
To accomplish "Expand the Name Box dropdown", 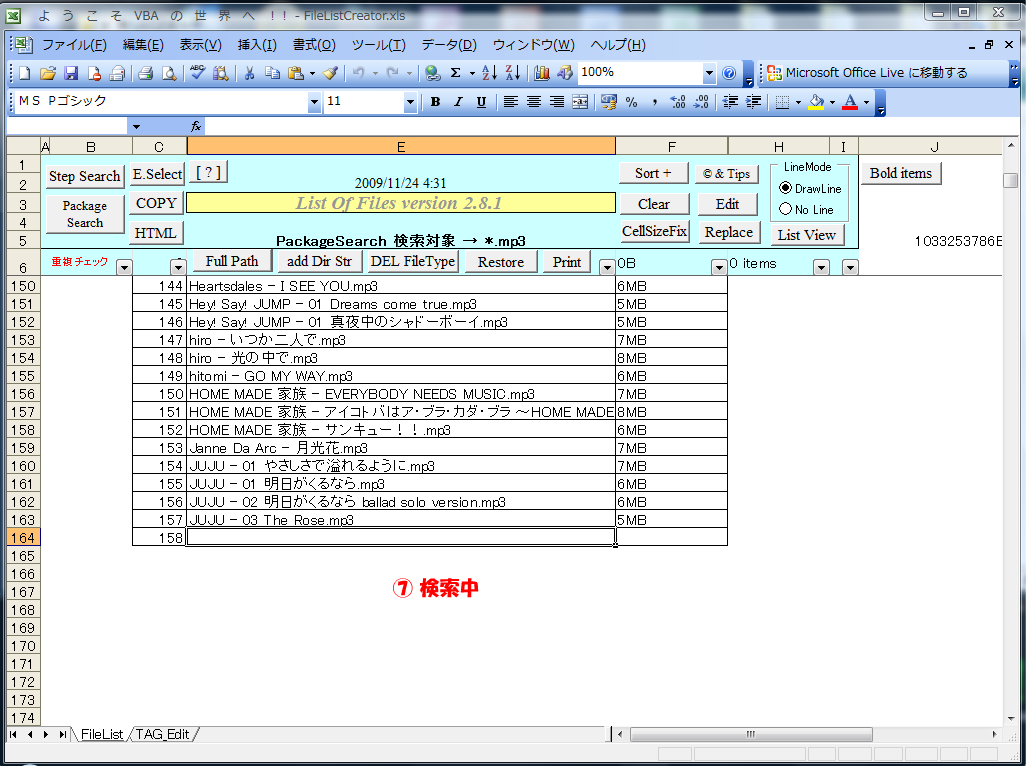I will coord(136,127).
